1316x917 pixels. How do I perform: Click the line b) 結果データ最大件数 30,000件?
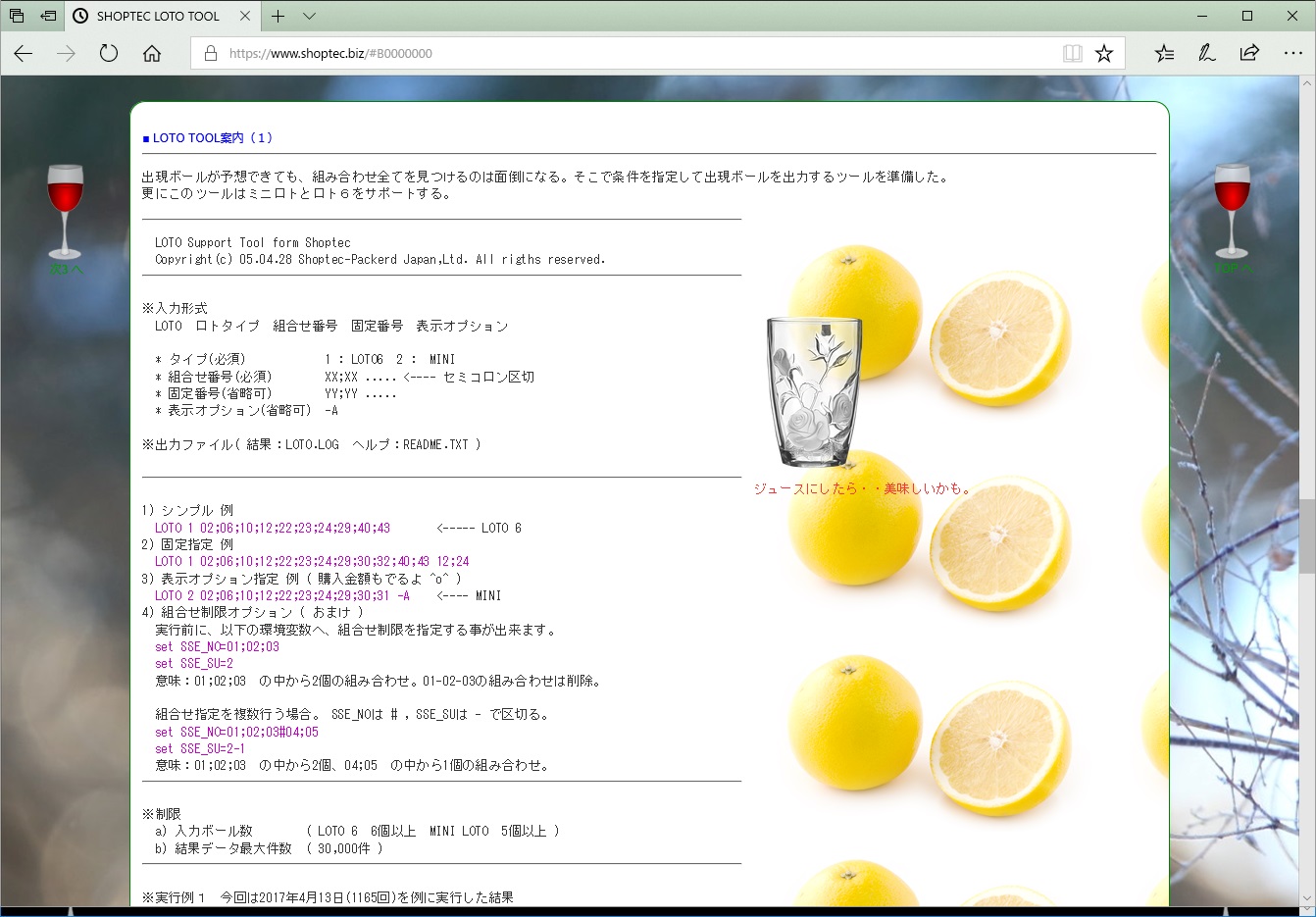point(269,848)
